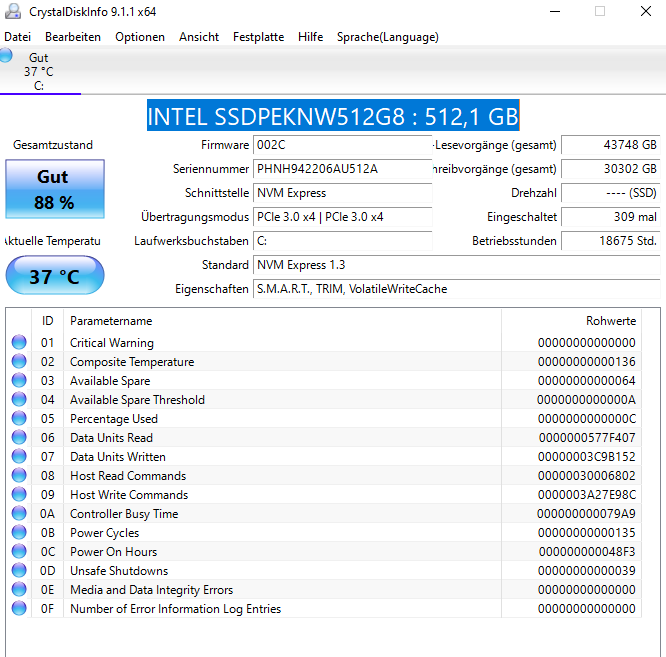
Task: Click the CrystalDiskInfo app icon in title bar
Action: point(13,11)
